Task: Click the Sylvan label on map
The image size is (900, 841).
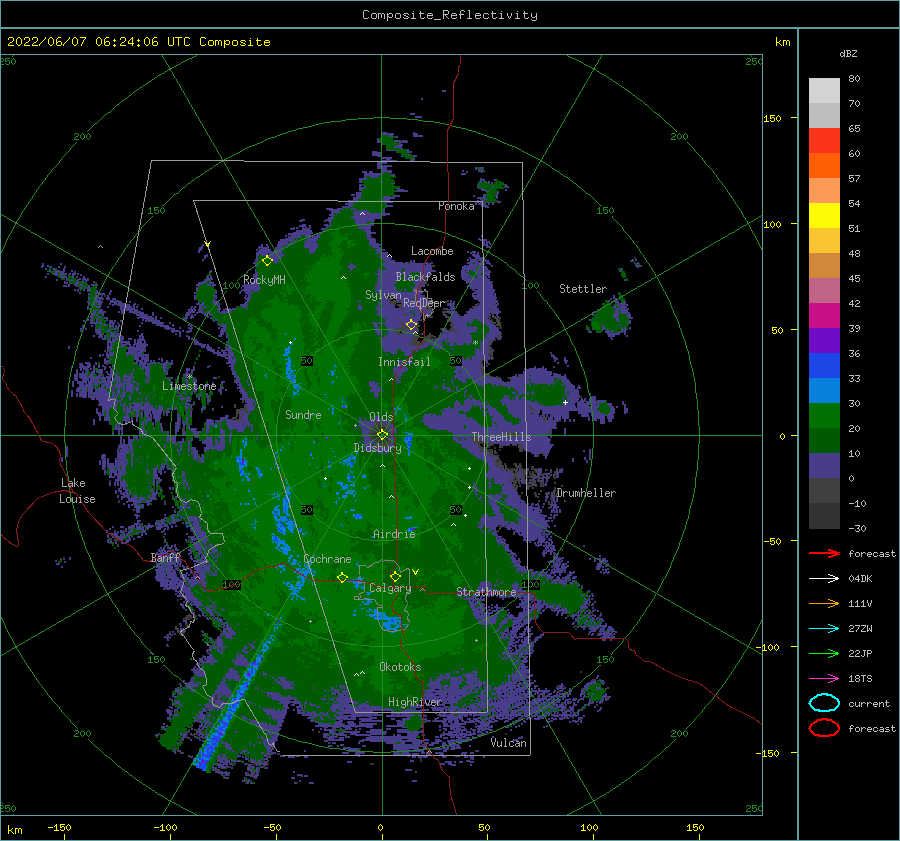Action: pos(383,295)
